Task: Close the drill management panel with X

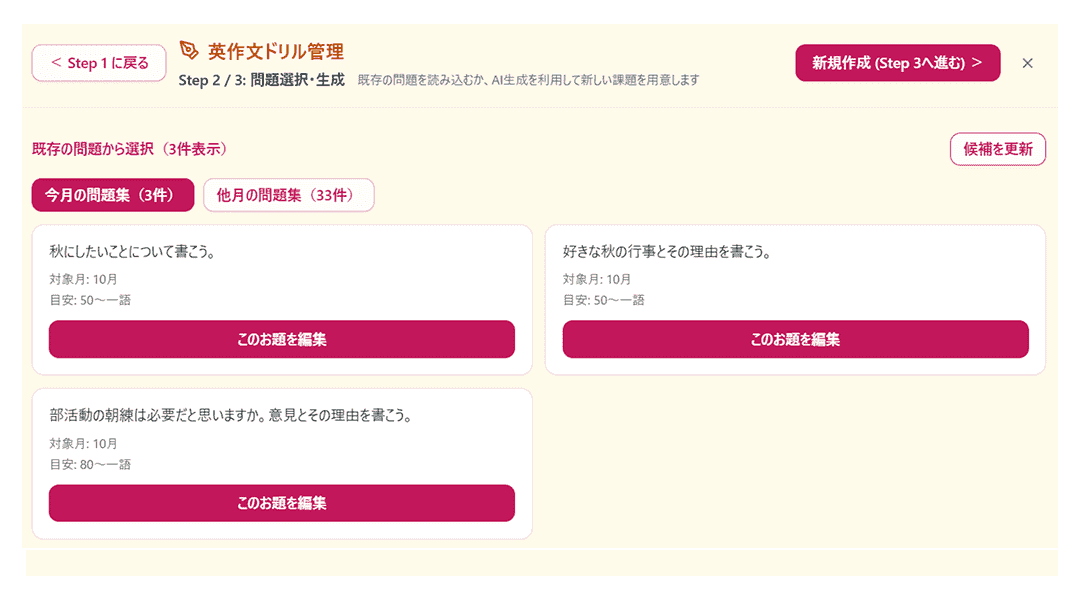Action: 1027,63
